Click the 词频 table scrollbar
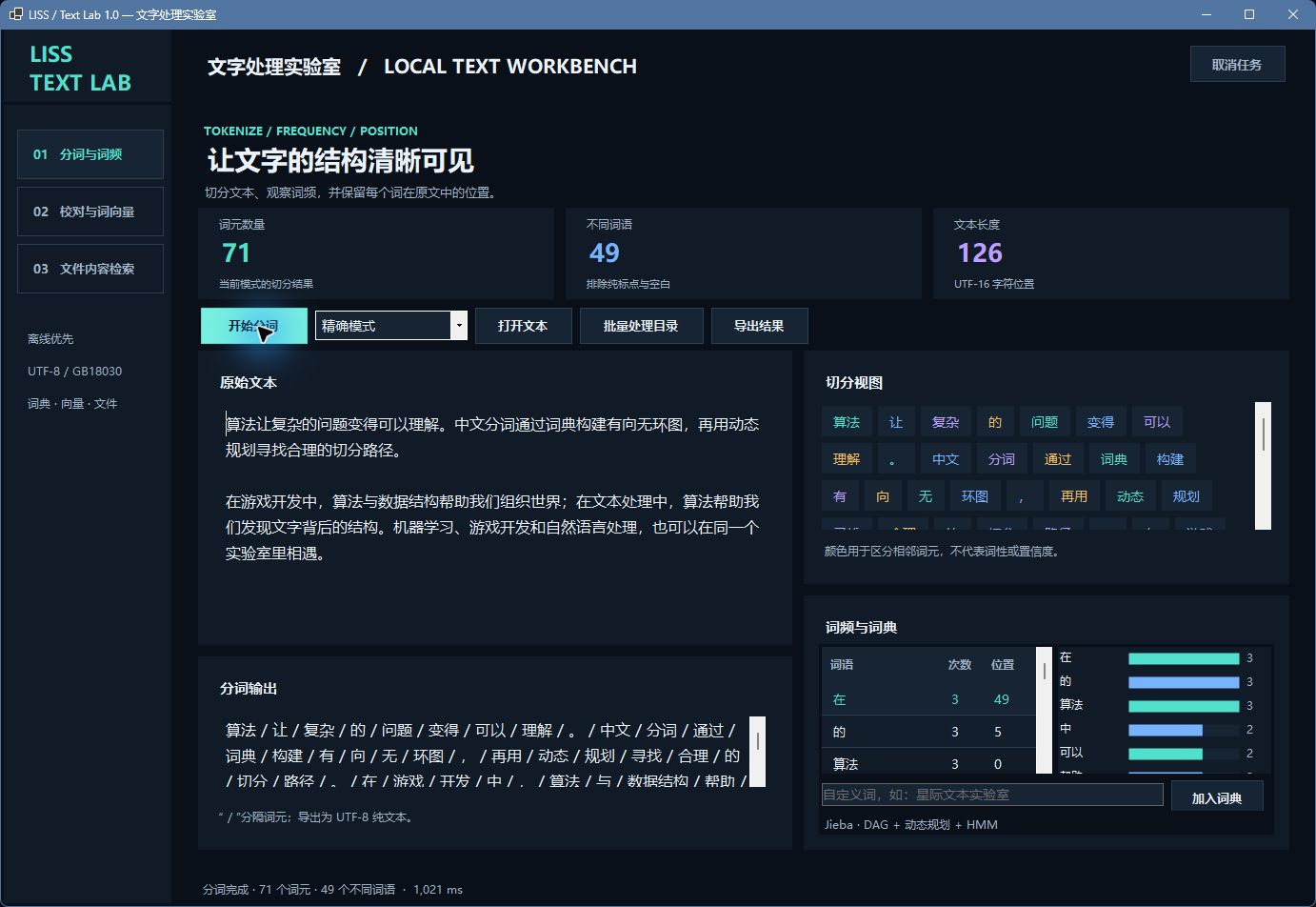Screen dimensions: 1316x907 [1045, 711]
